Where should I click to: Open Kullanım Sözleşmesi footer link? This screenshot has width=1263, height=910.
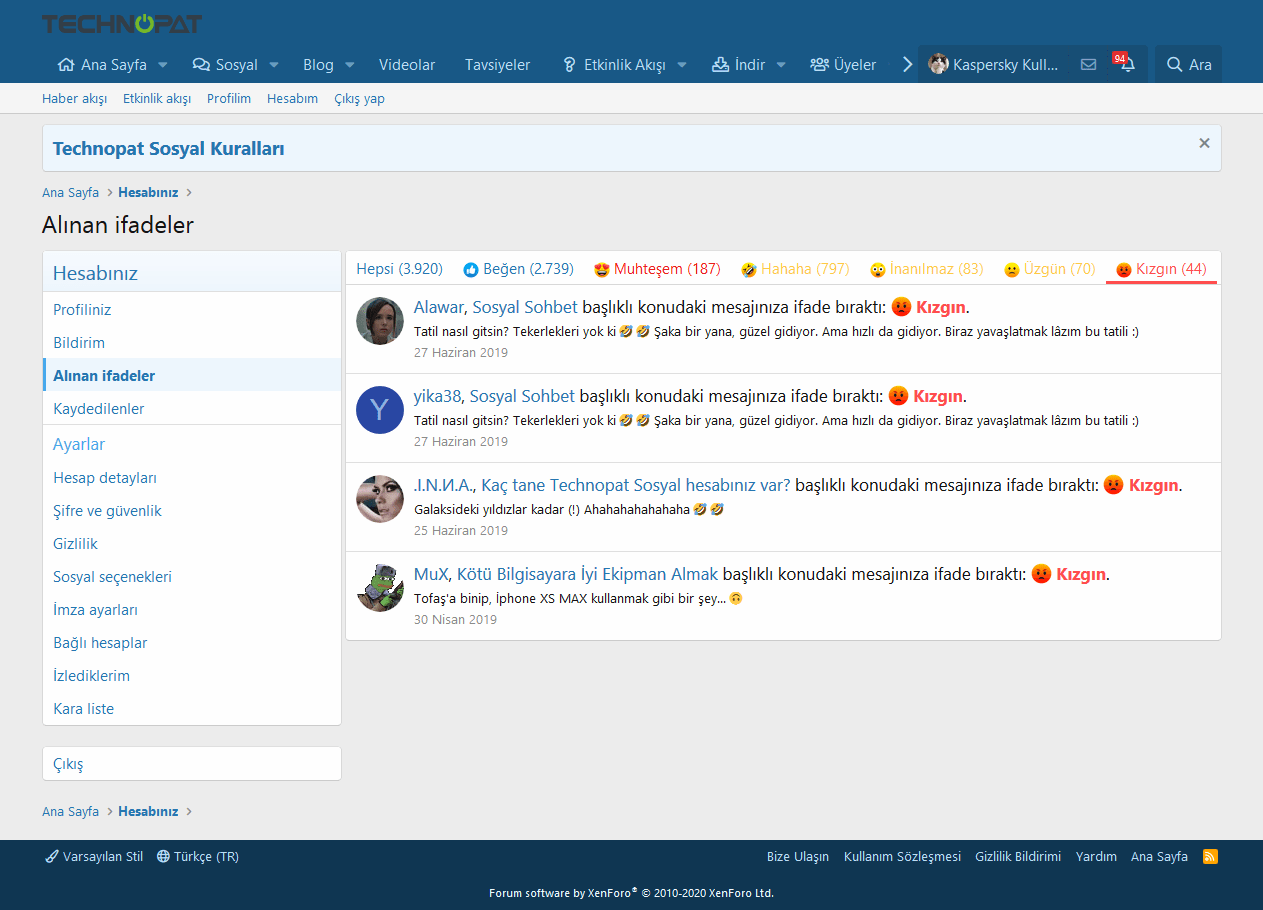click(902, 856)
